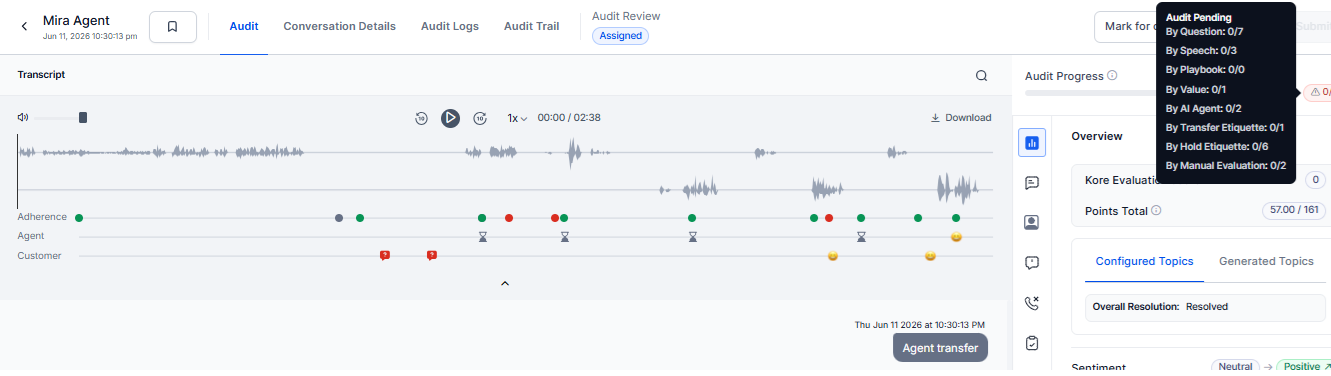Open the clipboard checklist sidebar icon

tap(1032, 343)
